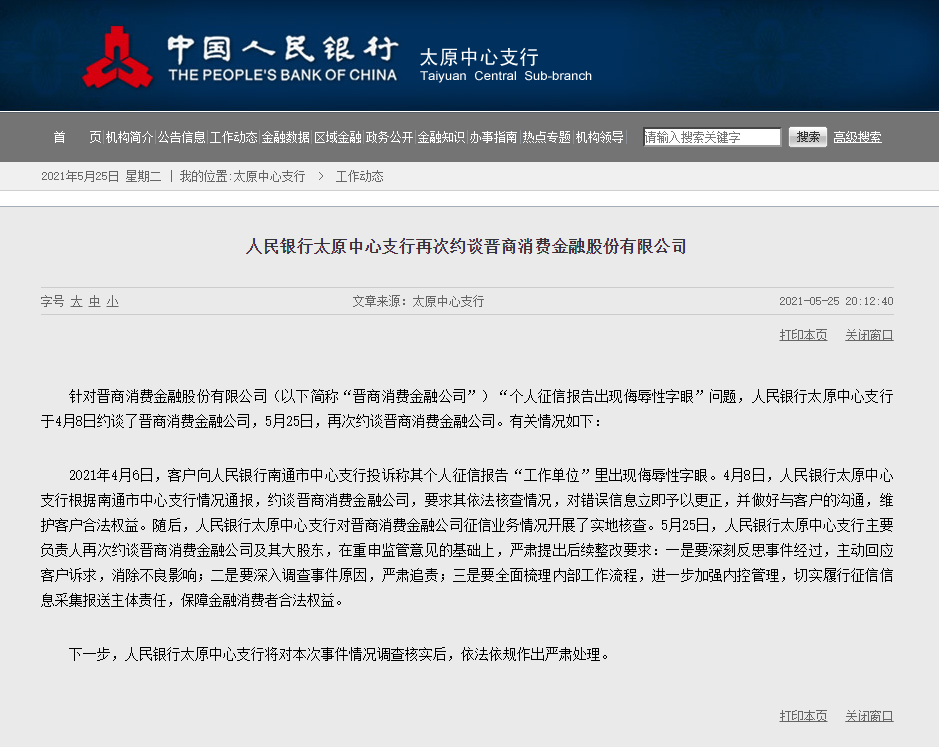Set font size to 中
Screen dimensions: 939x747
point(94,301)
